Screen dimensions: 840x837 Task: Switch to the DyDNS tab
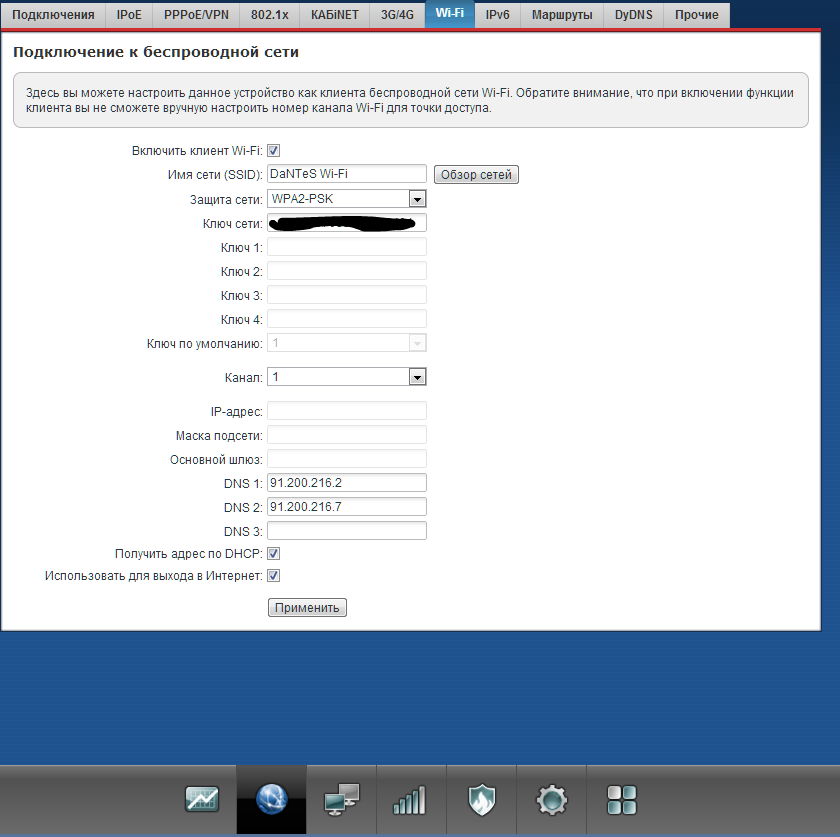(x=634, y=15)
